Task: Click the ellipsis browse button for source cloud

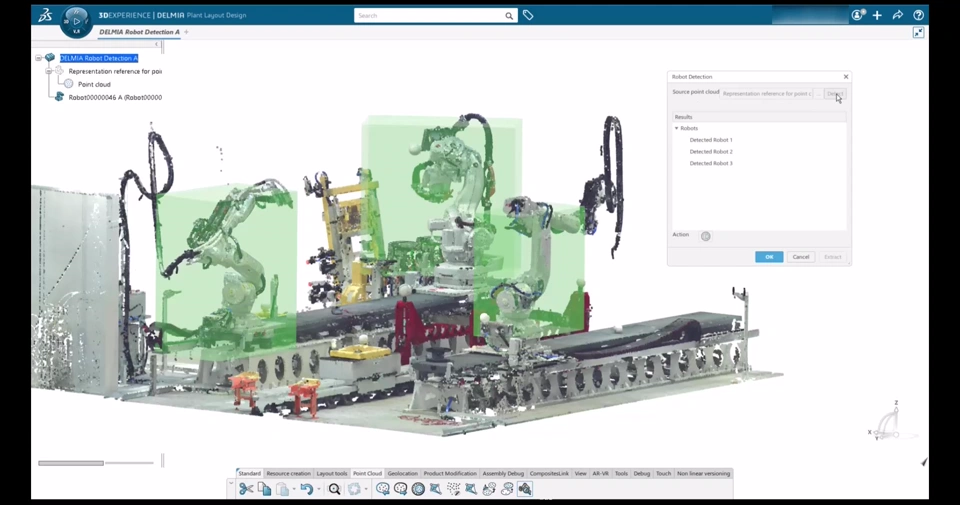Action: click(x=819, y=94)
